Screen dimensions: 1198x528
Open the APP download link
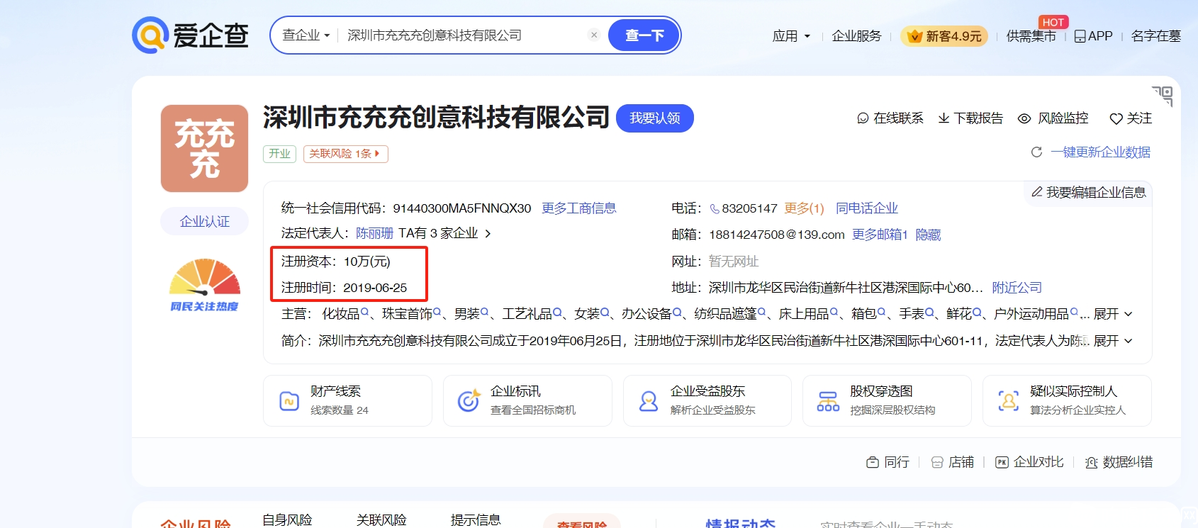click(x=1093, y=36)
